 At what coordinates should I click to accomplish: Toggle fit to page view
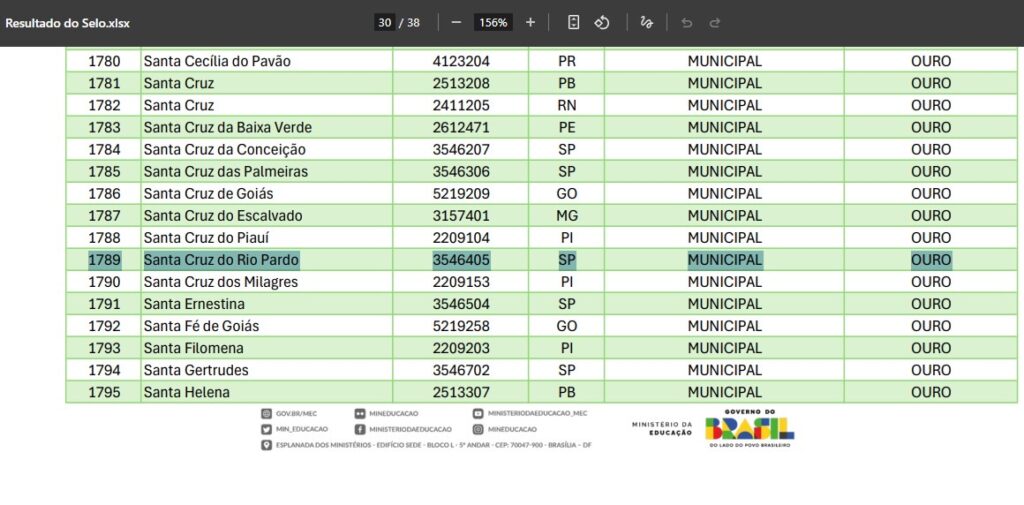tap(573, 22)
